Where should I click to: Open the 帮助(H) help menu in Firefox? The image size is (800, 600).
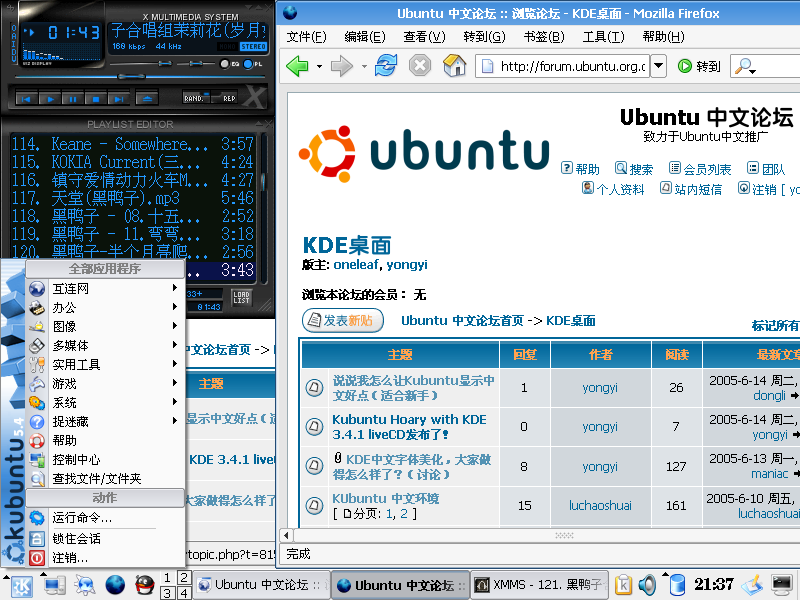tap(663, 37)
